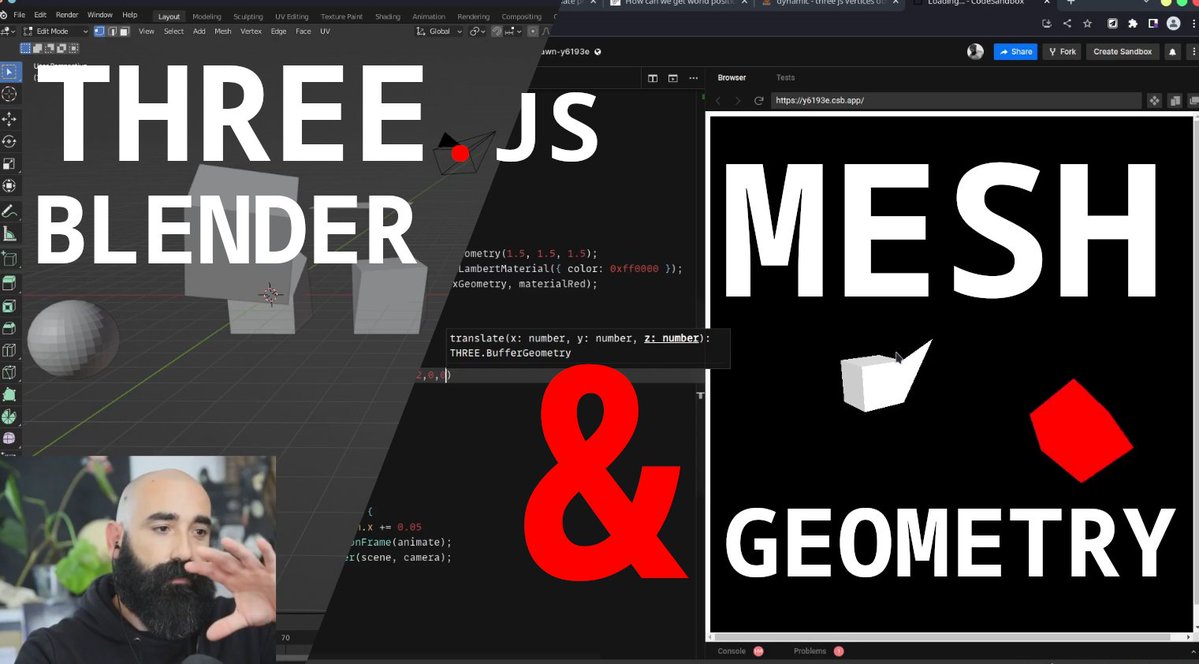Open the editor more options ellipsis

pos(694,78)
